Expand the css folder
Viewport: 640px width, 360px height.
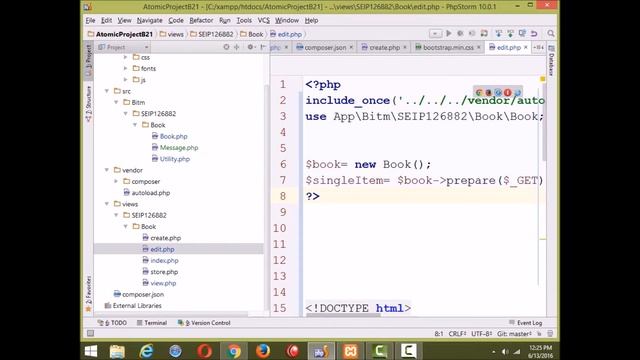coord(126,58)
